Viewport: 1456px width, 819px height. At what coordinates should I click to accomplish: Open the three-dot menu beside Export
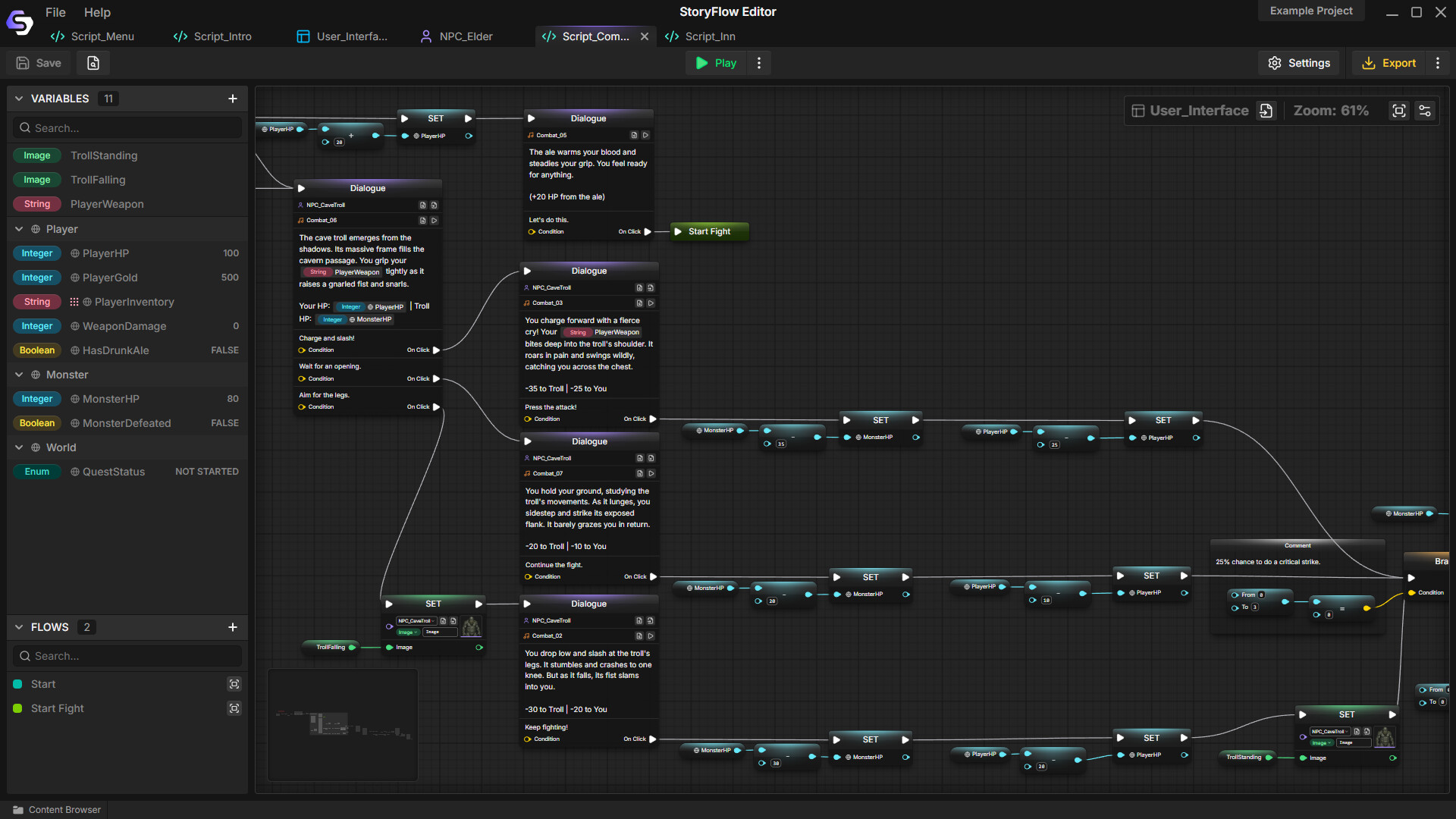1438,63
